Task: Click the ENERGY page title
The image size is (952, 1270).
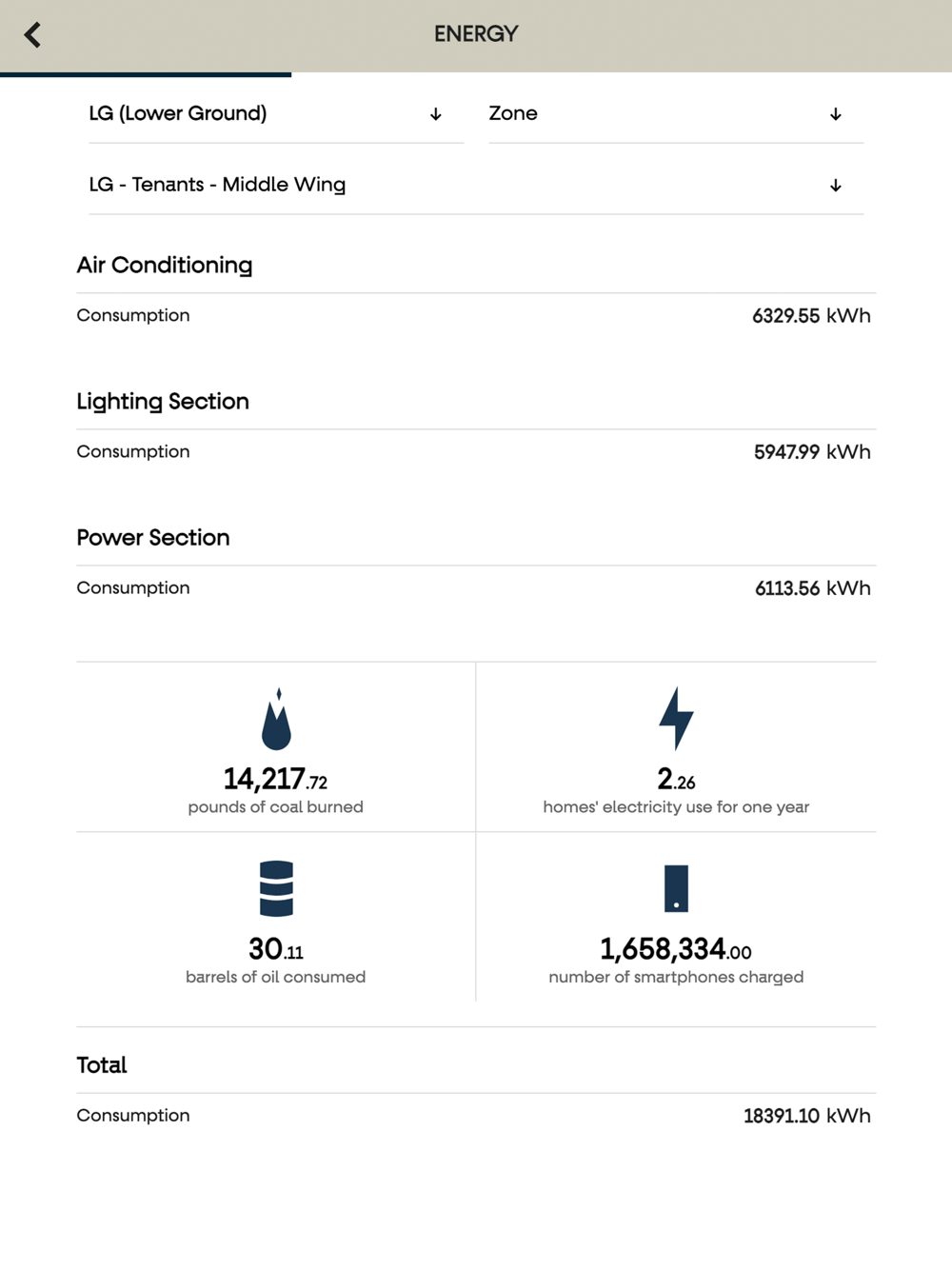Action: coord(476,34)
